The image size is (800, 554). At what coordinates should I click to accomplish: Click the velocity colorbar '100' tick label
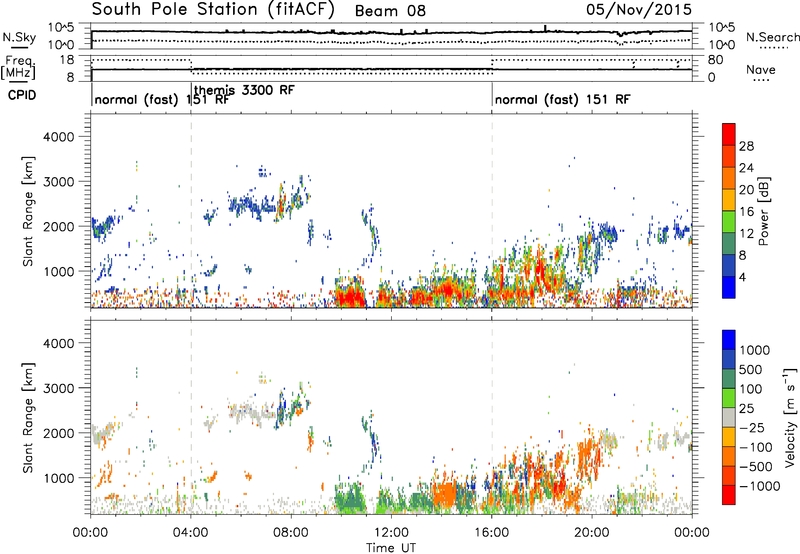pos(751,389)
